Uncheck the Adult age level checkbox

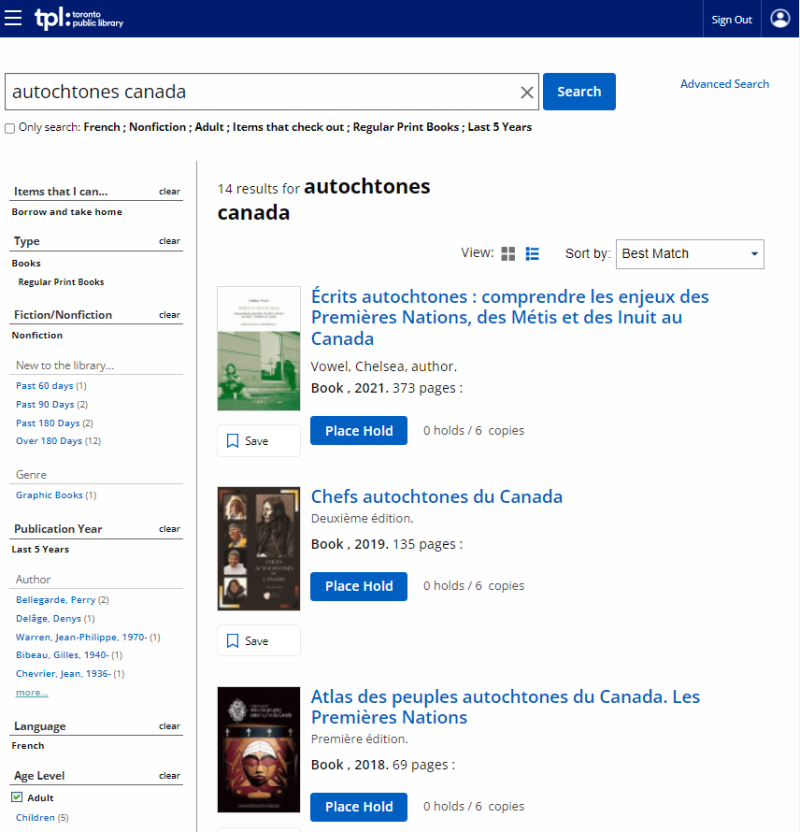pyautogui.click(x=17, y=798)
